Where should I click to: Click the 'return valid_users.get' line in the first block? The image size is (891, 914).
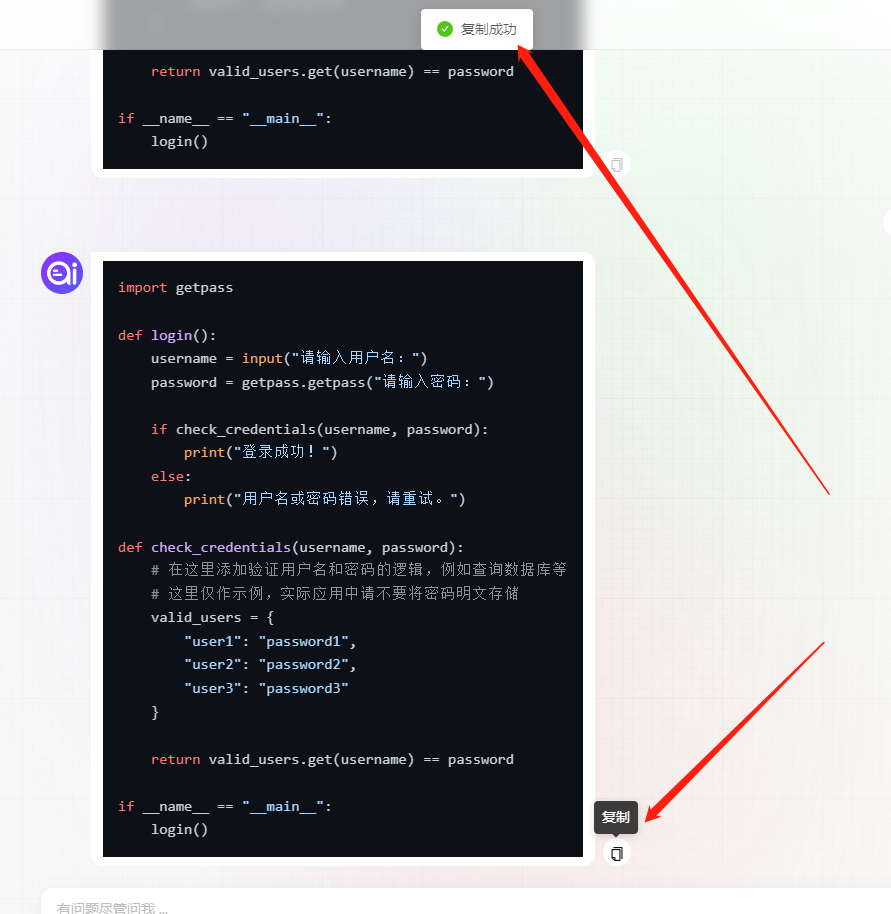click(x=332, y=72)
